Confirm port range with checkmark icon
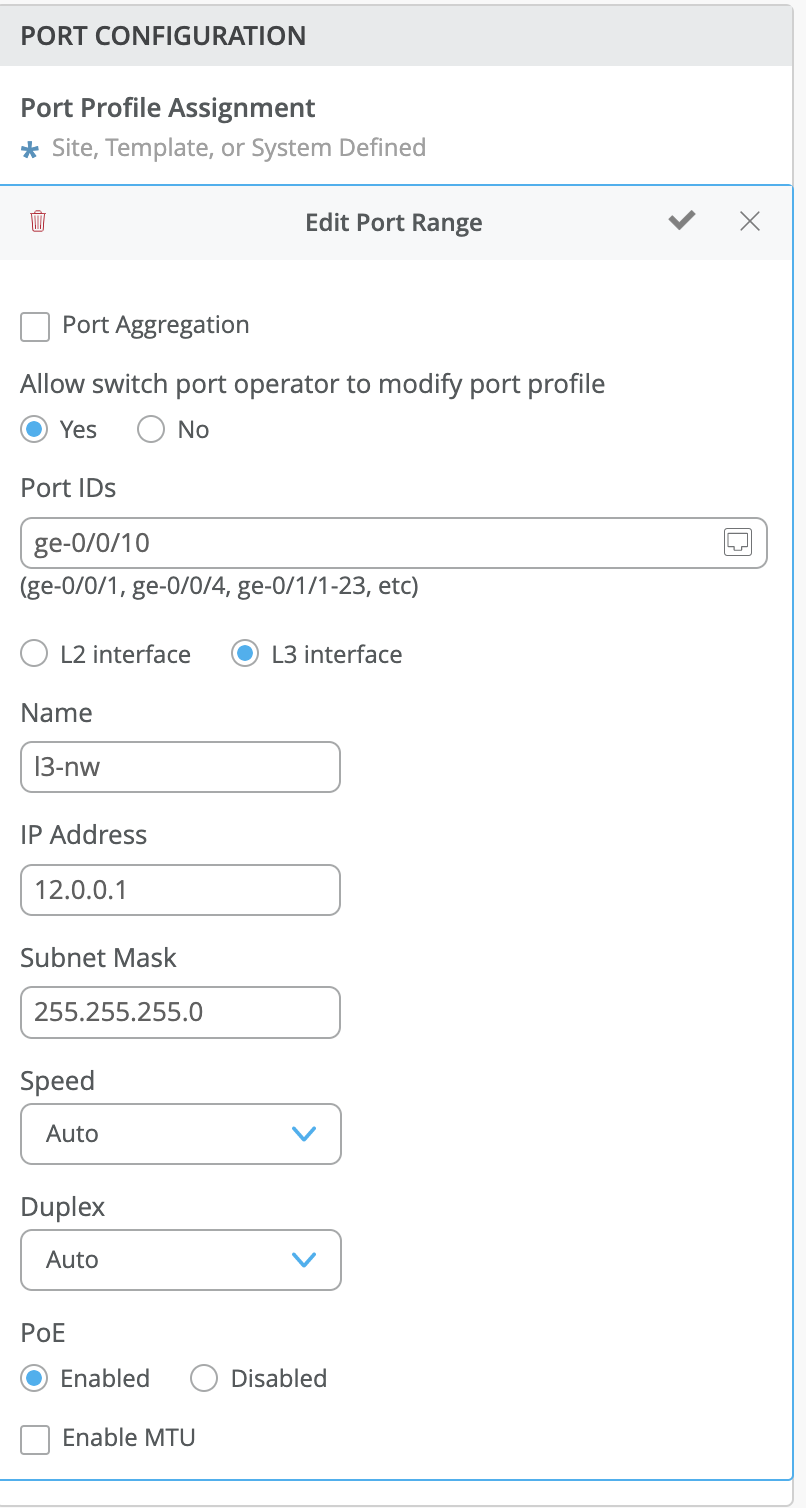 coord(682,221)
